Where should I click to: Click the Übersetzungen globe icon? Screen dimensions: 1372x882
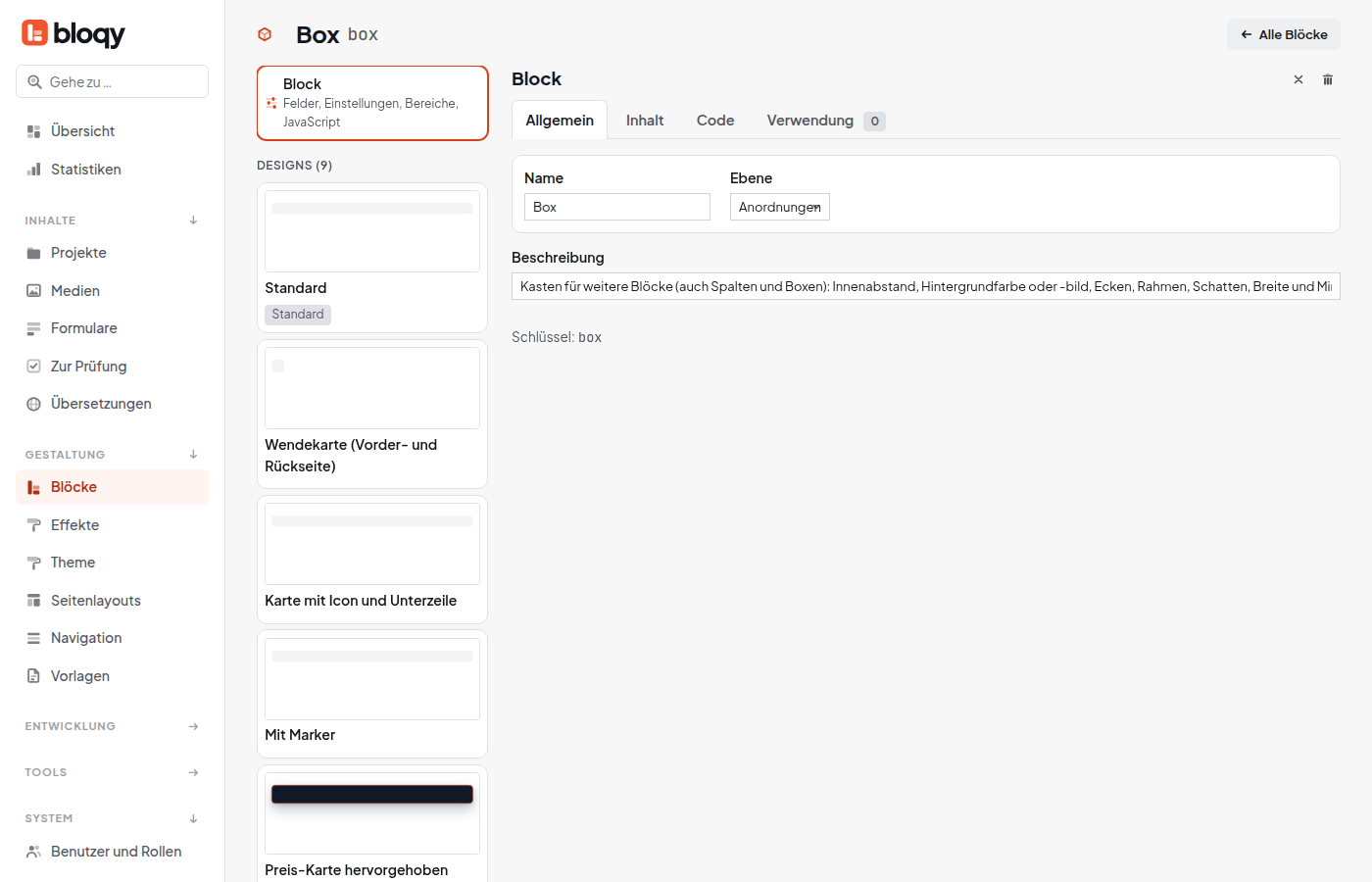click(x=33, y=404)
